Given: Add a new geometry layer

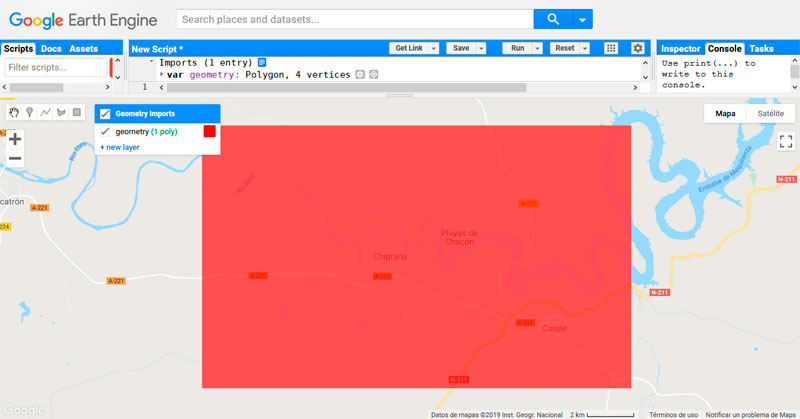Looking at the screenshot, I should click(120, 147).
